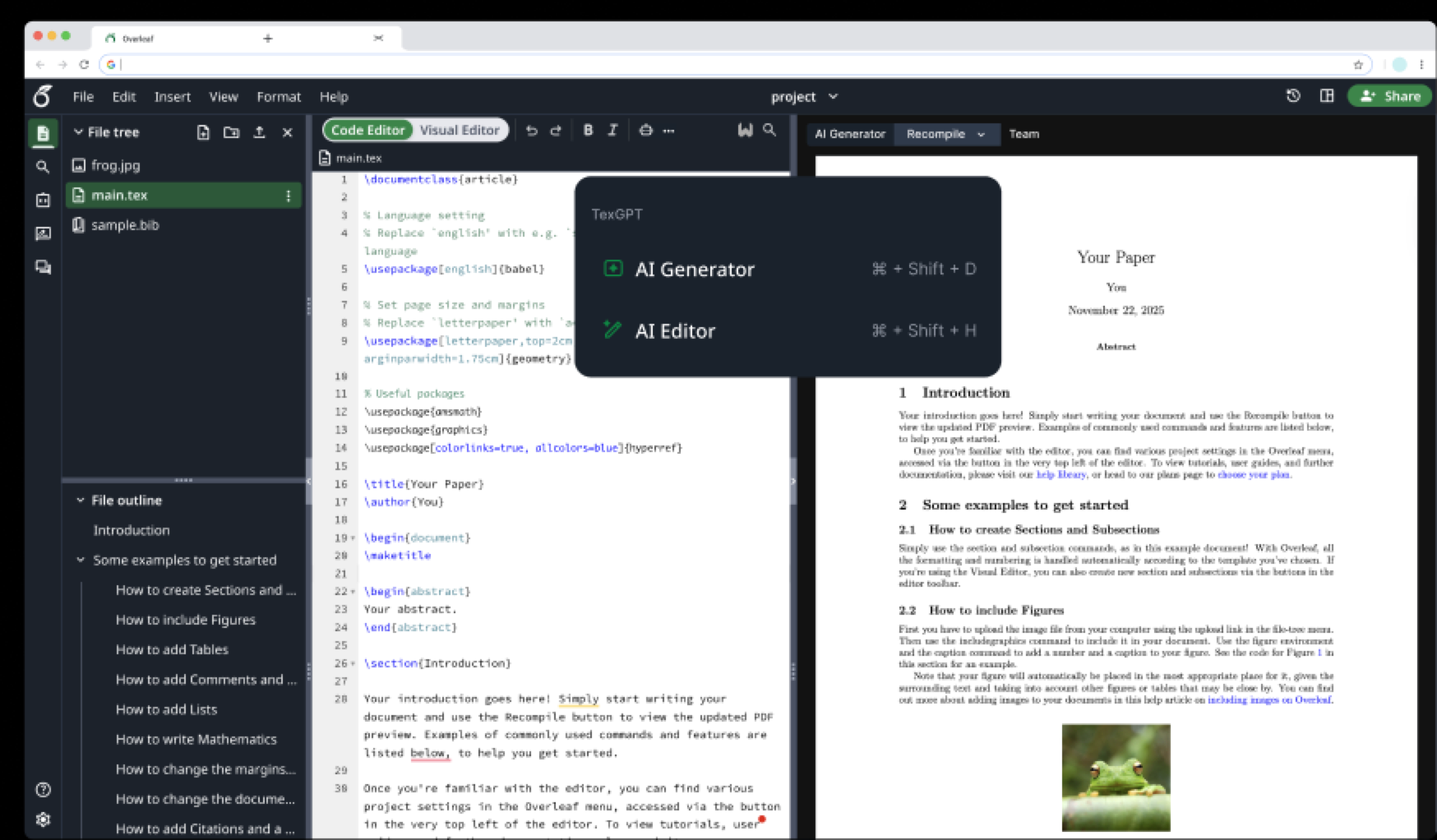The width and height of the screenshot is (1437, 840).
Task: Change the editor layout icon
Action: (x=1327, y=96)
